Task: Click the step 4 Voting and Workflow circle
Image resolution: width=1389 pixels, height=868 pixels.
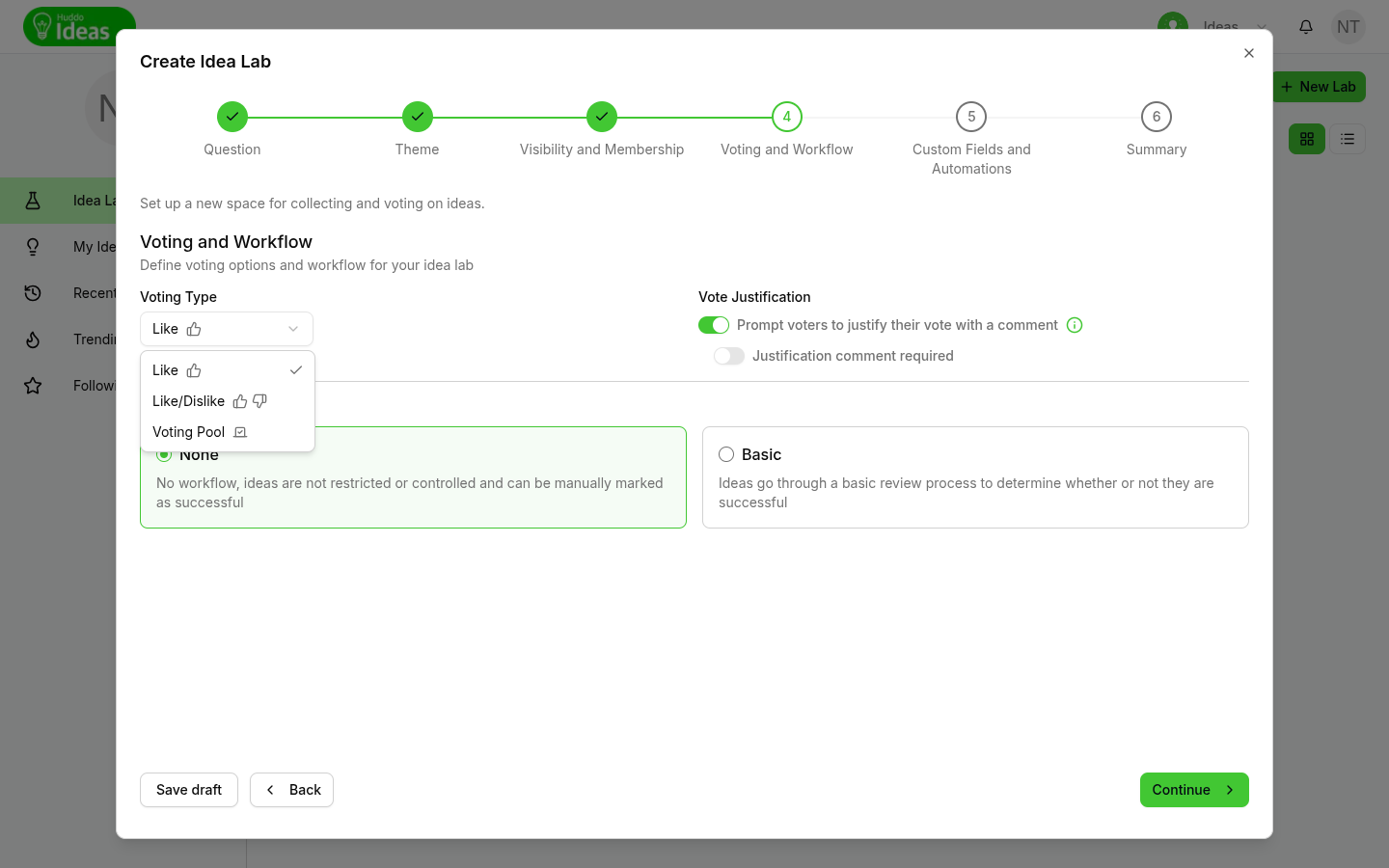Action: [787, 117]
